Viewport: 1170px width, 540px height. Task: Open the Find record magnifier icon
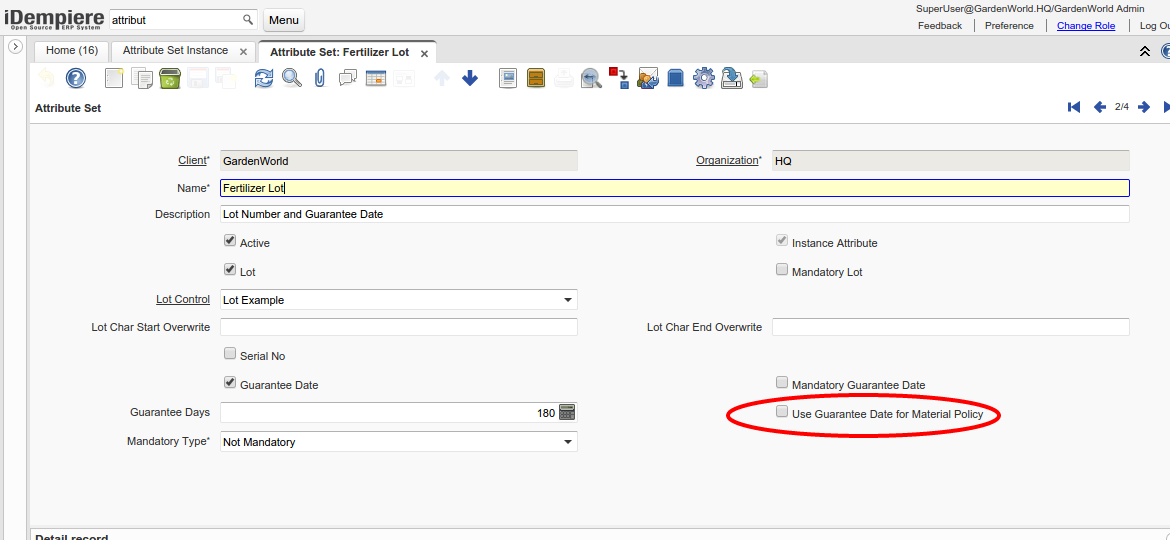coord(291,78)
